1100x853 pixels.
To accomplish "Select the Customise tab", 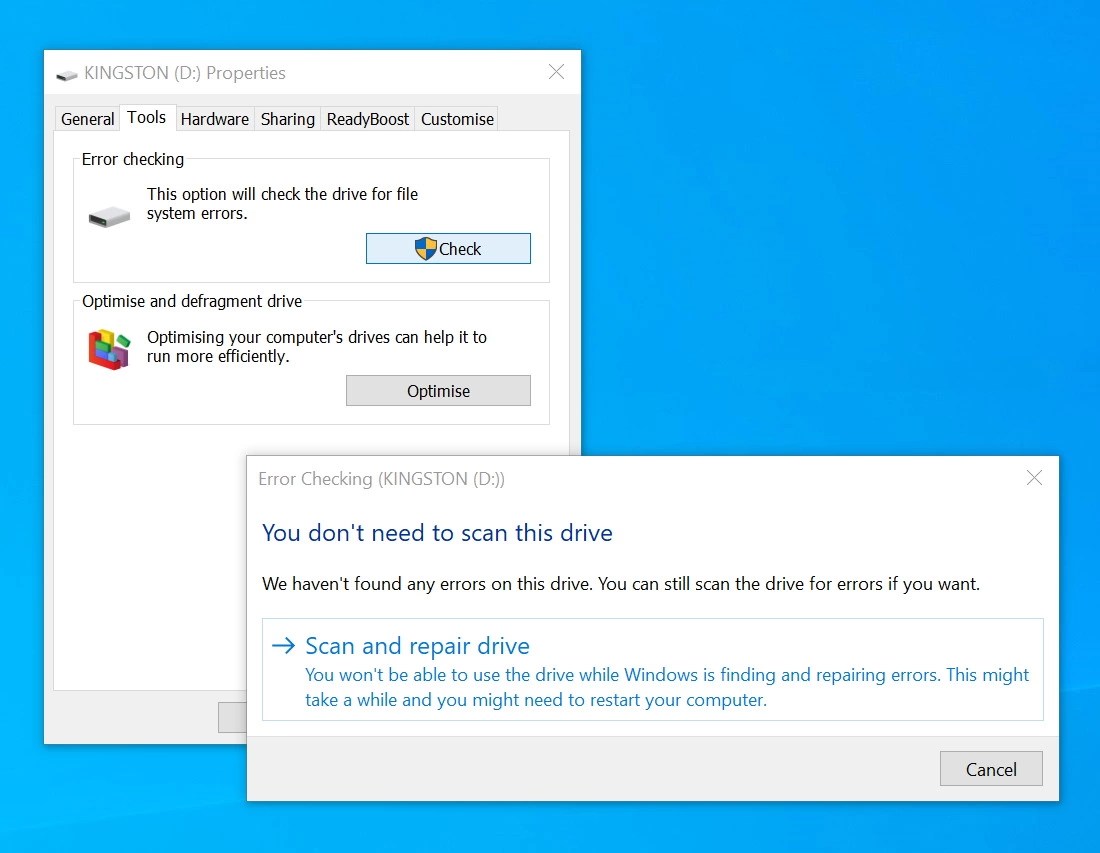I will 456,118.
